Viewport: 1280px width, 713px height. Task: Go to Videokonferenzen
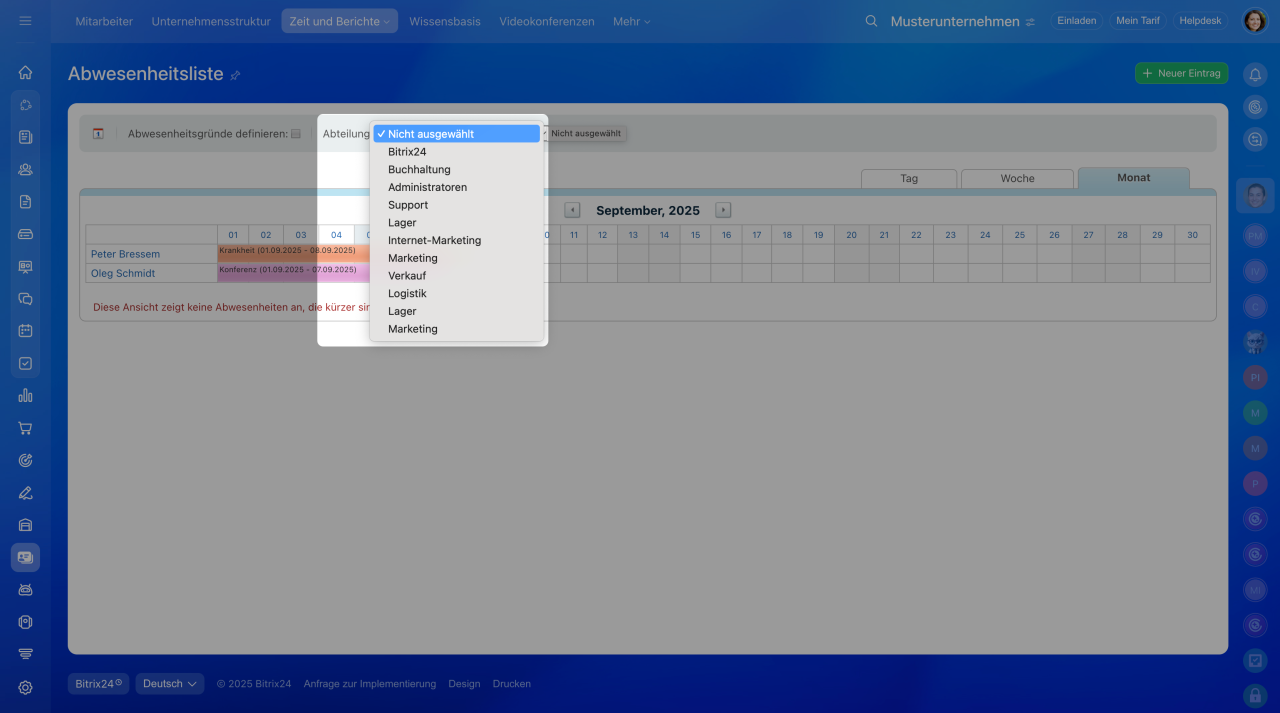[547, 21]
